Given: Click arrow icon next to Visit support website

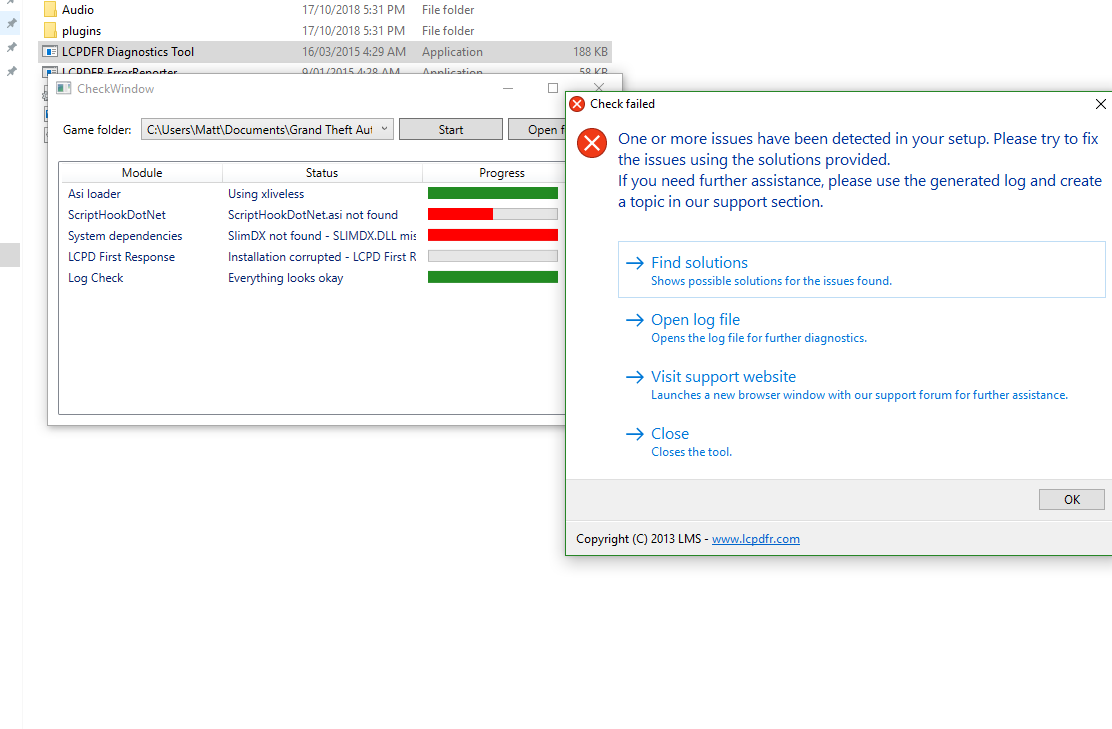Looking at the screenshot, I should [x=634, y=377].
